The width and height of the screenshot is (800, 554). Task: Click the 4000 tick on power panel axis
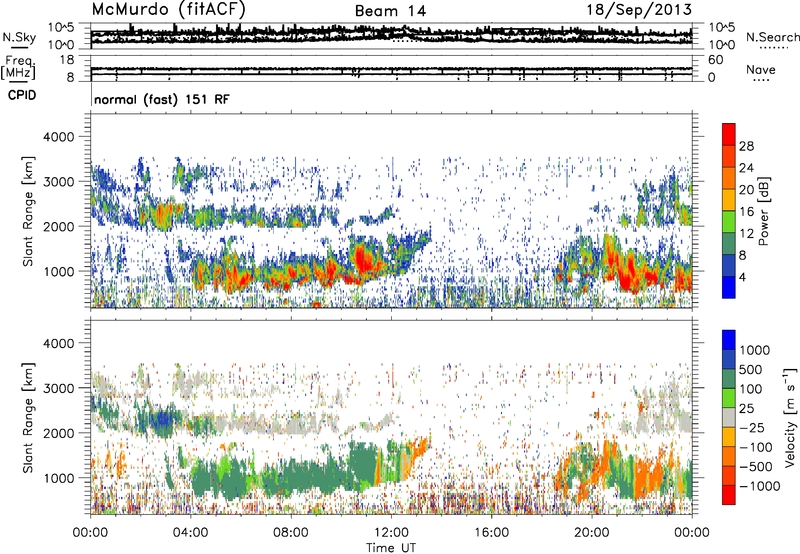click(58, 137)
